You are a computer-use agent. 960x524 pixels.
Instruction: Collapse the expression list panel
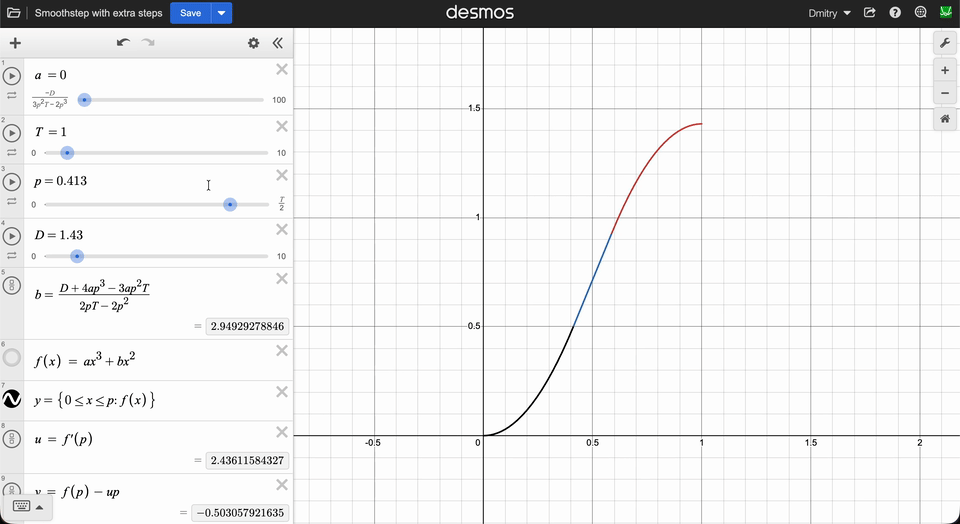(278, 43)
